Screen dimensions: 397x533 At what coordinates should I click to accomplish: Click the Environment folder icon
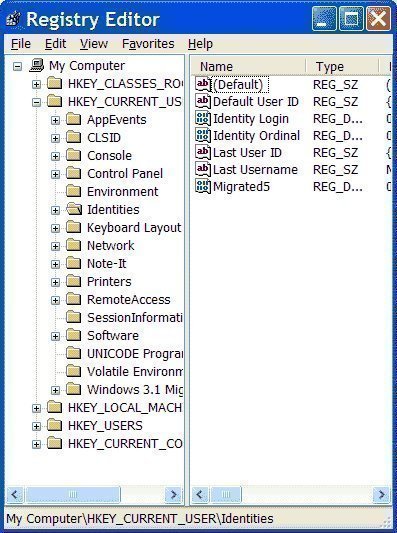pos(73,191)
